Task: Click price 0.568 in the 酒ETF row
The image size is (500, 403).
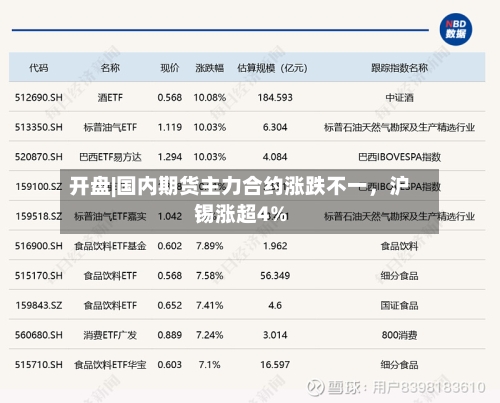Action: pyautogui.click(x=170, y=98)
